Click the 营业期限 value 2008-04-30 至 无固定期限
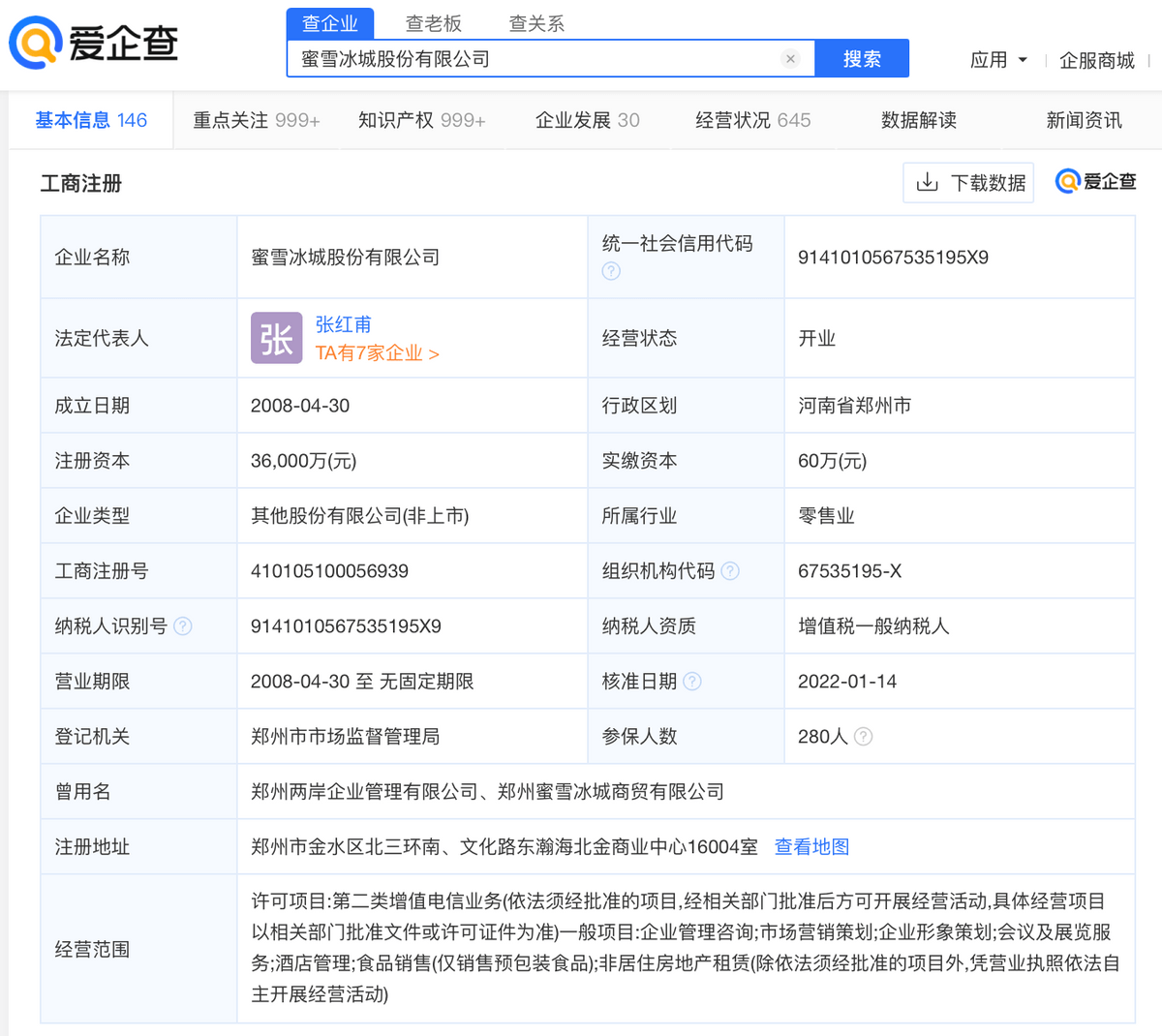The height and width of the screenshot is (1036, 1162). 362,682
